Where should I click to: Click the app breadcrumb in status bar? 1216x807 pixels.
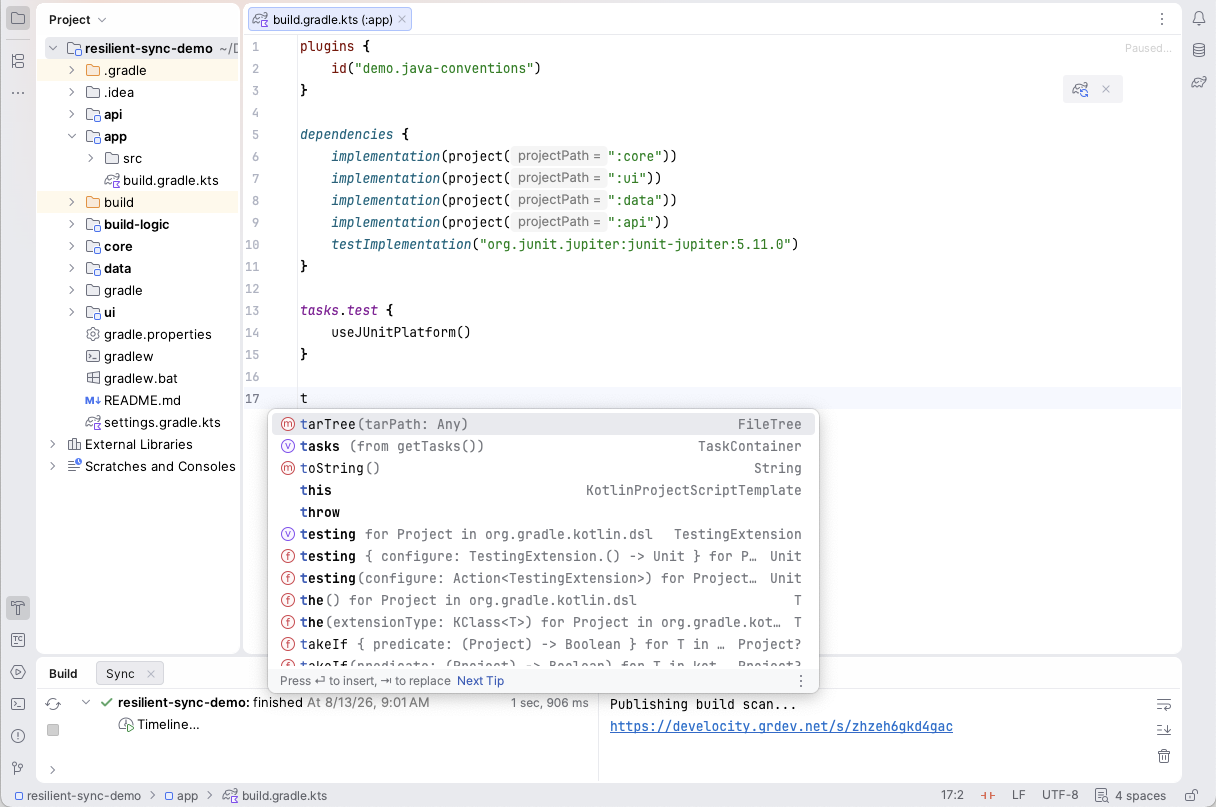click(180, 796)
